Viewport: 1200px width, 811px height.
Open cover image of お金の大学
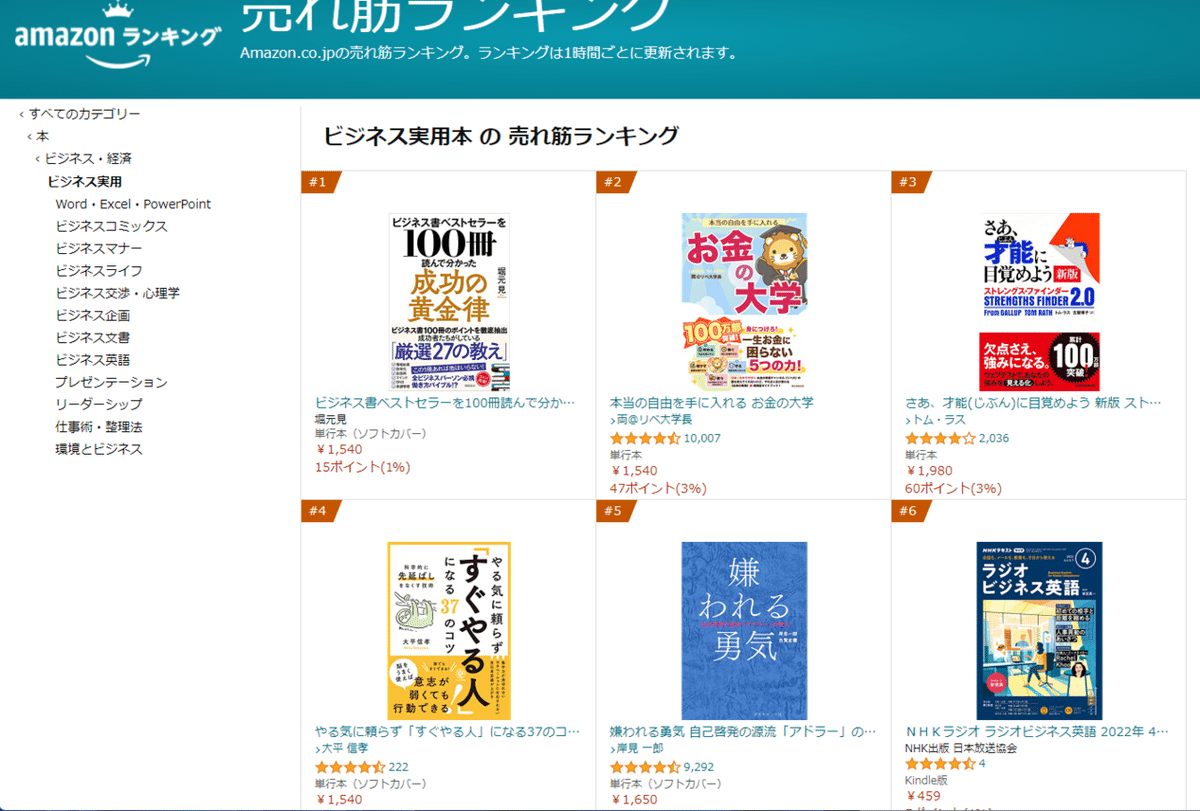tap(744, 301)
